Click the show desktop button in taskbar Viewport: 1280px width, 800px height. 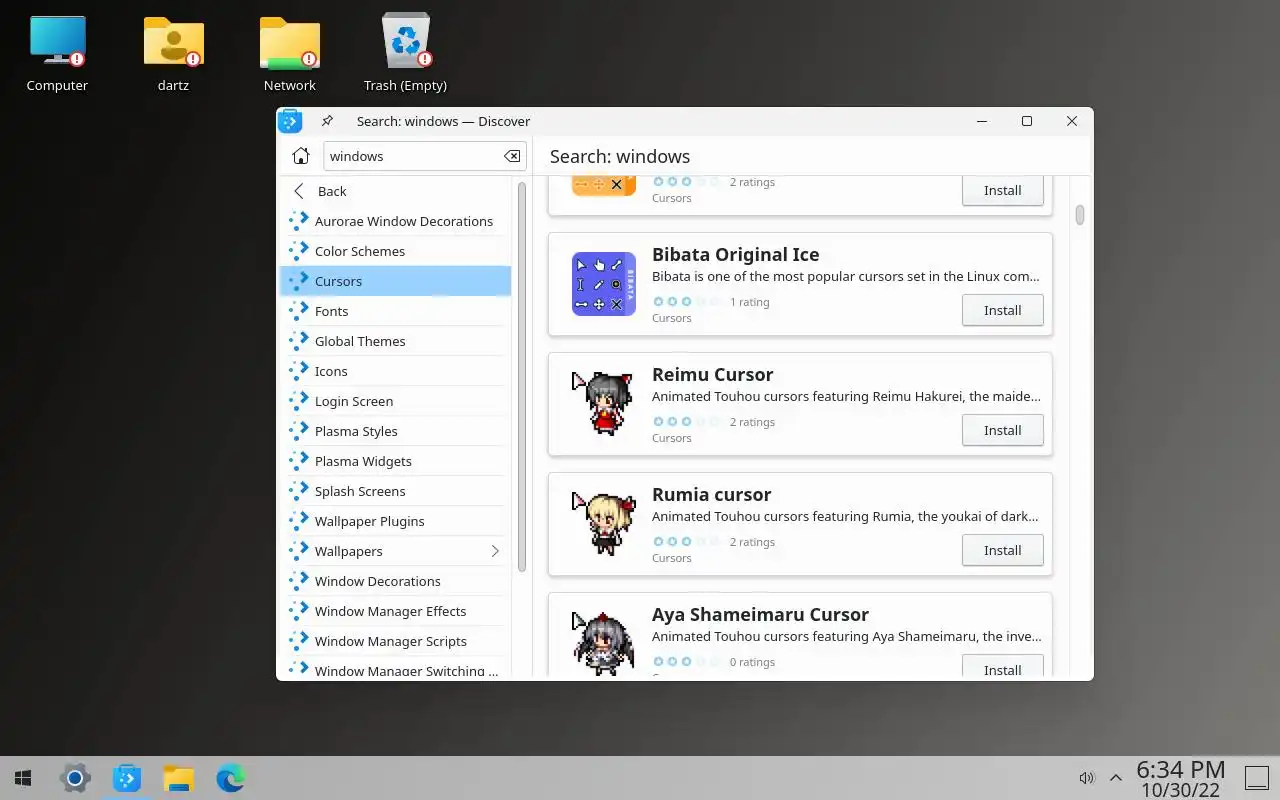coord(1256,778)
